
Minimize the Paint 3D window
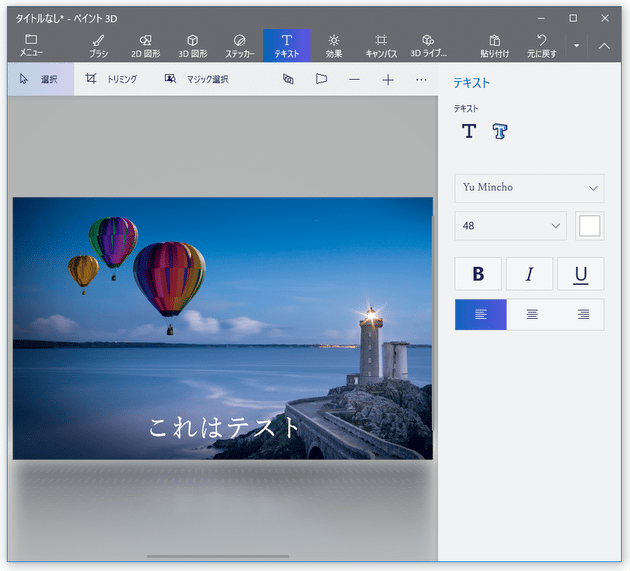click(541, 18)
